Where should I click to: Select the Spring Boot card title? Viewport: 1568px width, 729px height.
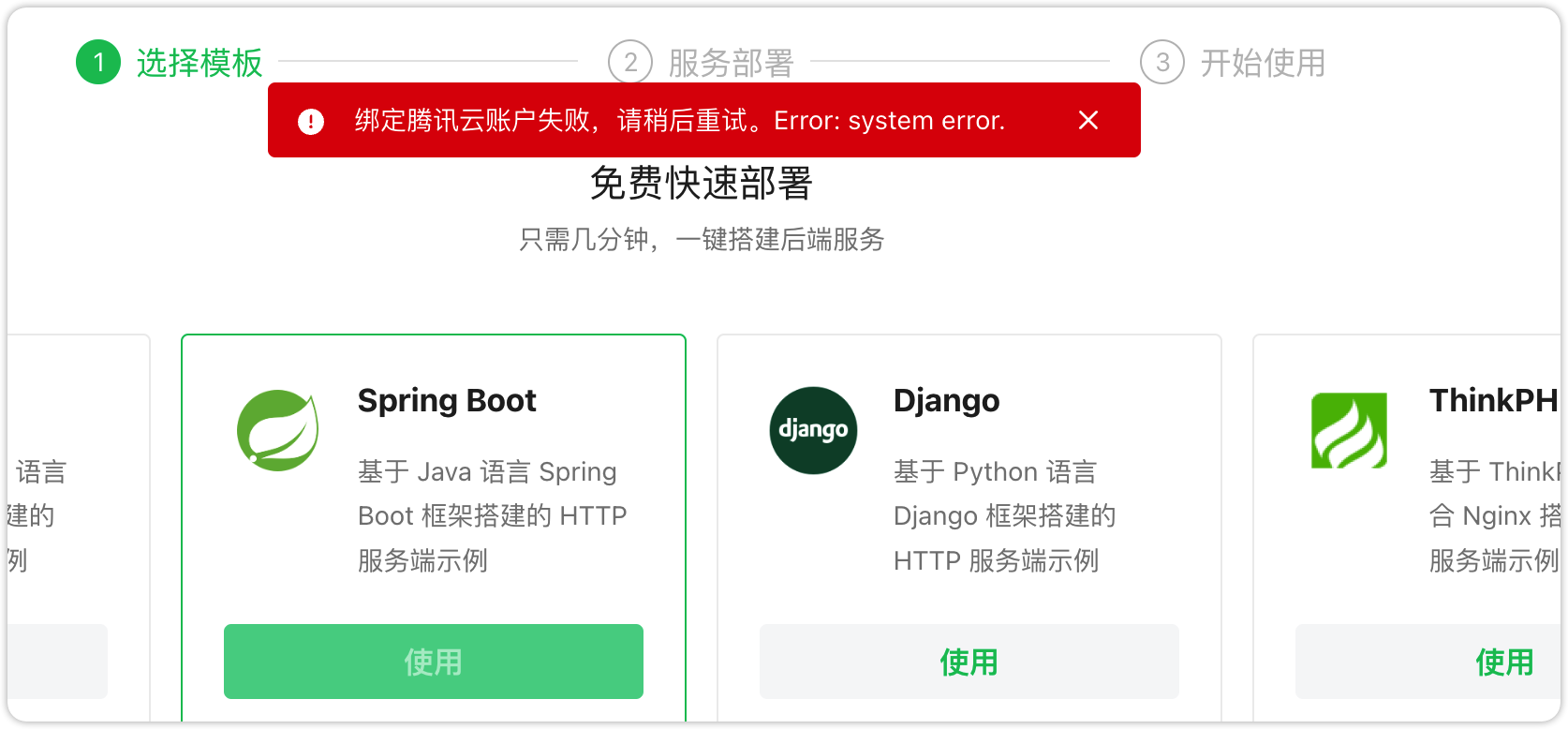click(447, 401)
